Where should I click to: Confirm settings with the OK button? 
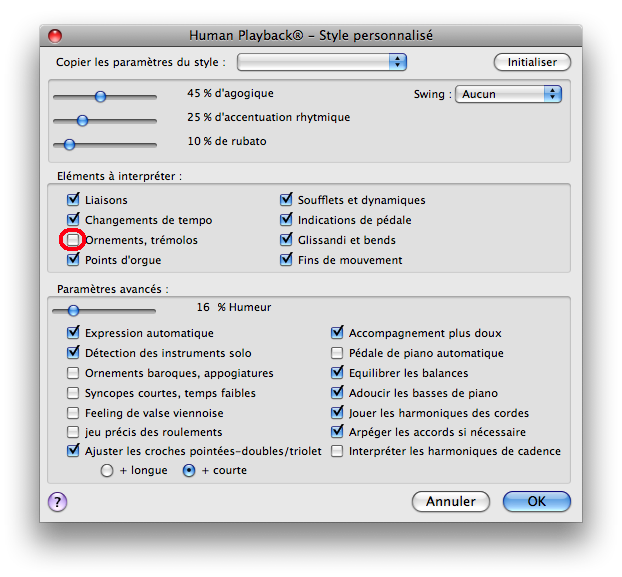pos(536,501)
